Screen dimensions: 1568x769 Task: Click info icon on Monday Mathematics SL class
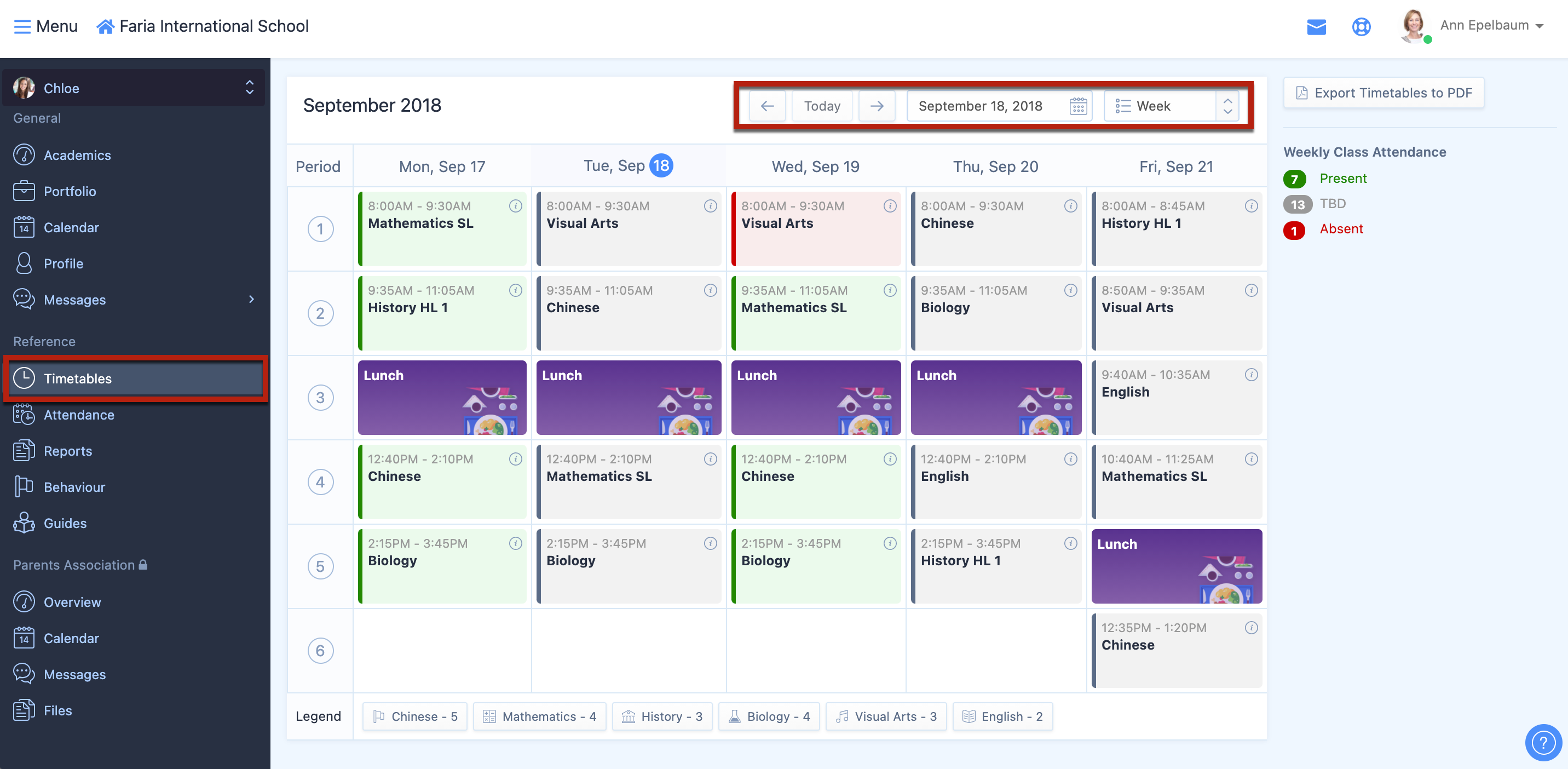coord(516,206)
